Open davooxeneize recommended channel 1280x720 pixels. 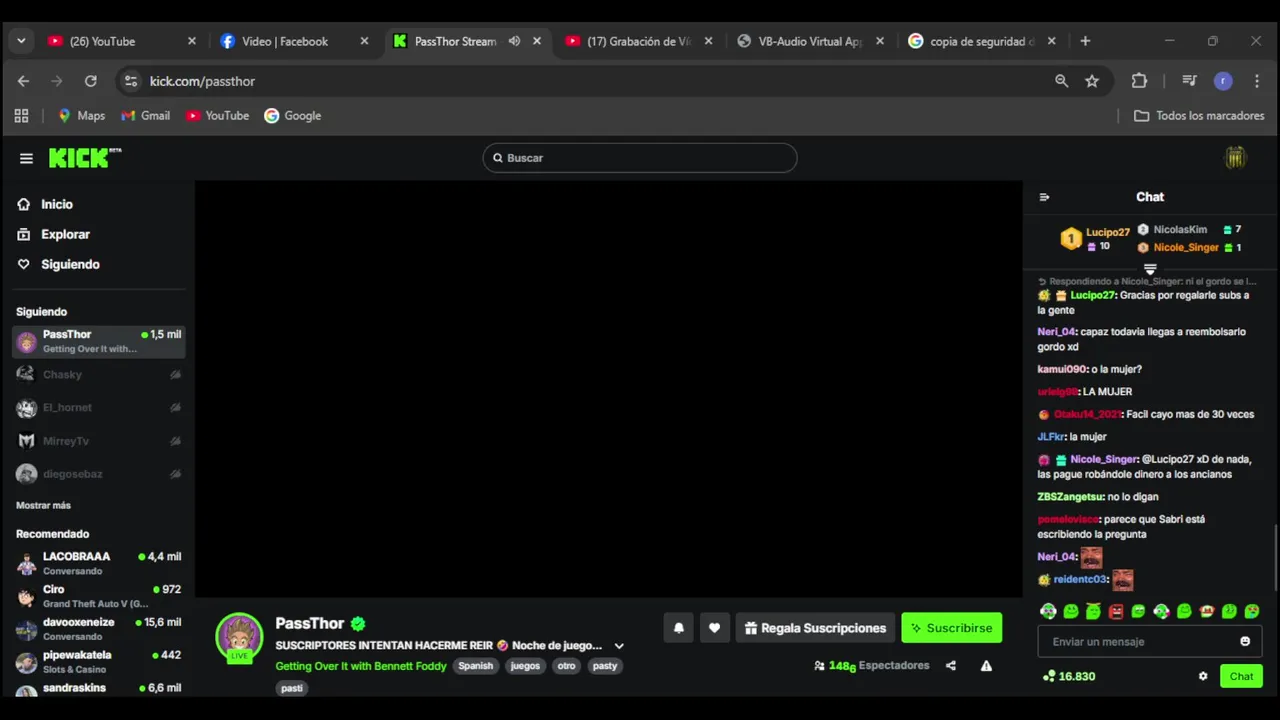pos(98,629)
